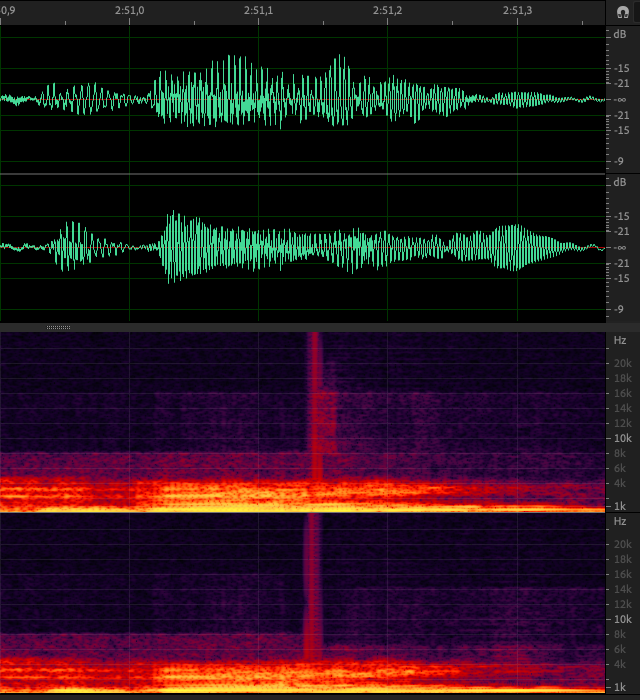
Task: Click the Hz label of the lower spectrogram
Action: [620, 522]
